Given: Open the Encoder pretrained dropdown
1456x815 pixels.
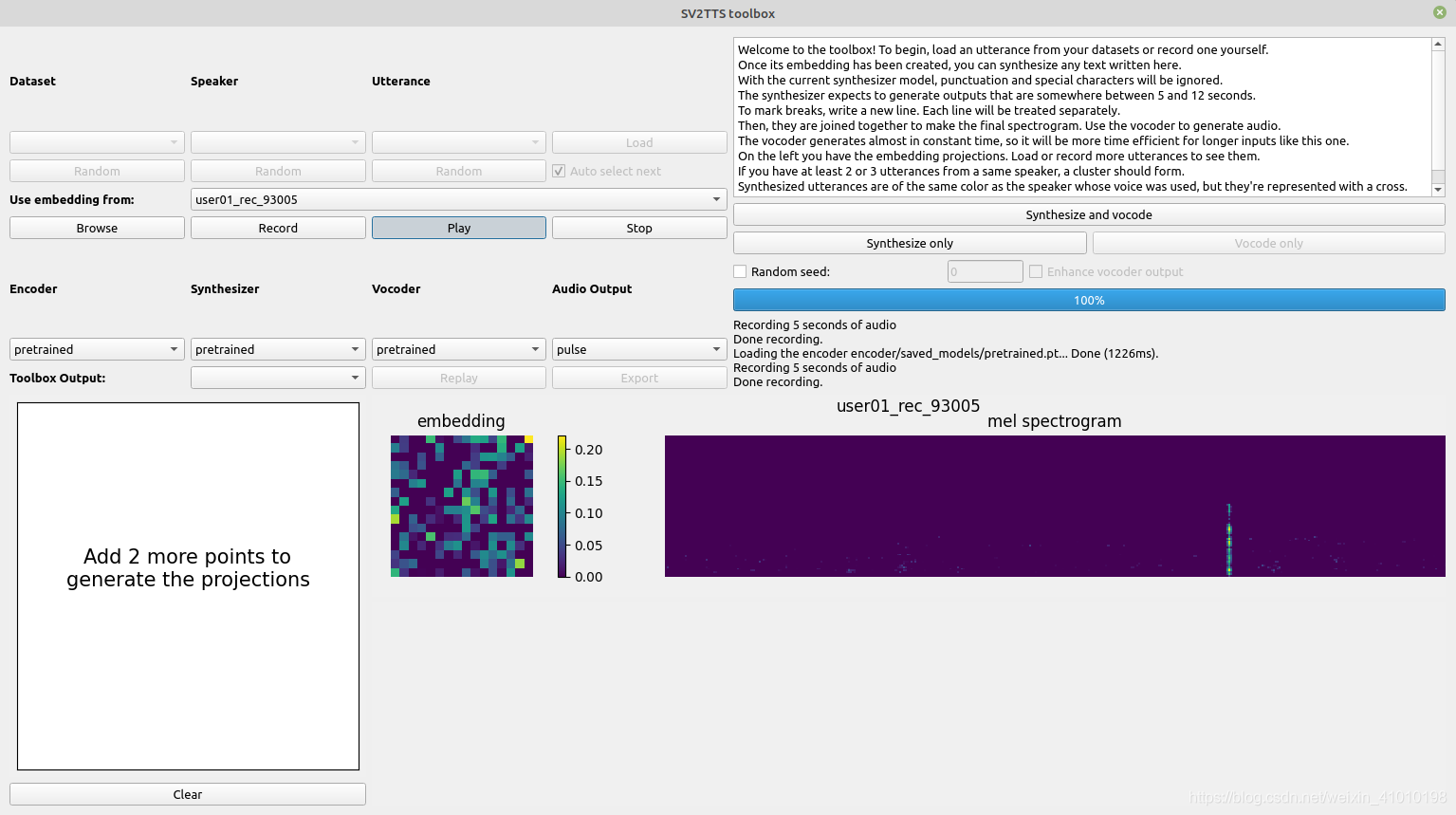Looking at the screenshot, I should [97, 350].
